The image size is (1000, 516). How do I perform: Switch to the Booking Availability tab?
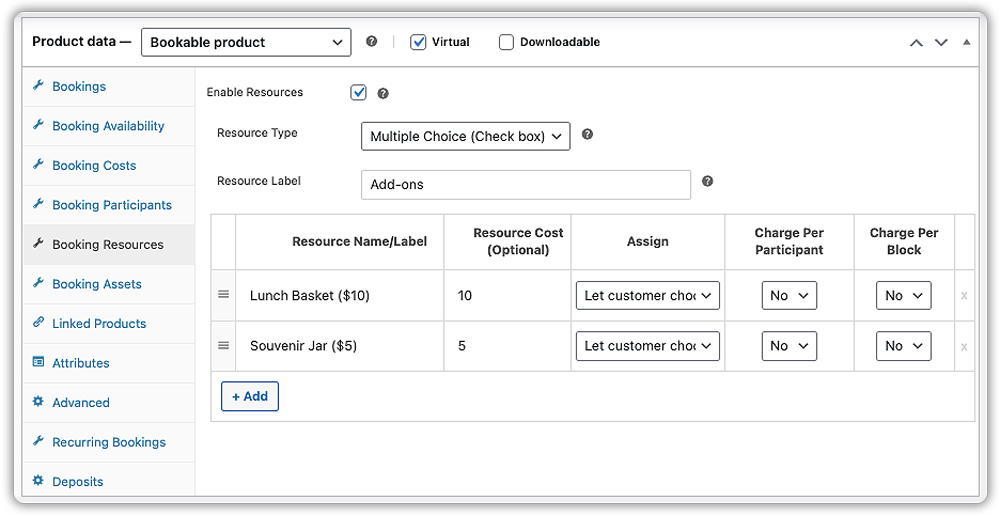click(x=108, y=126)
